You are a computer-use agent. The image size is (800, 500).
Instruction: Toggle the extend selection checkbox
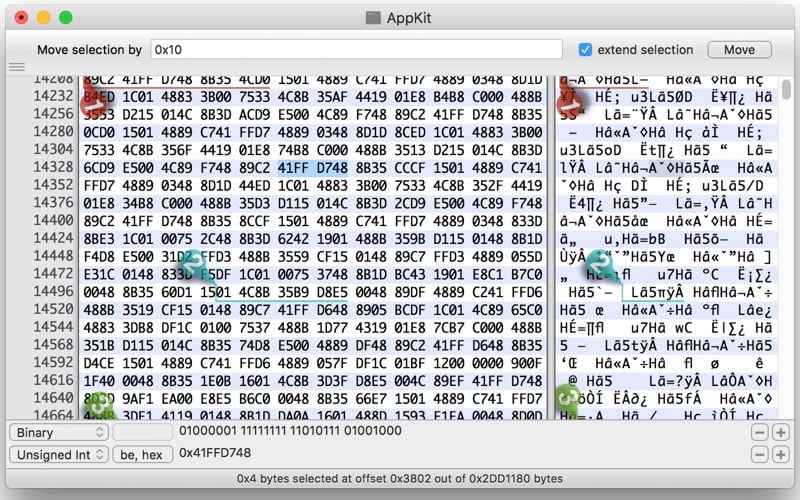pos(586,50)
